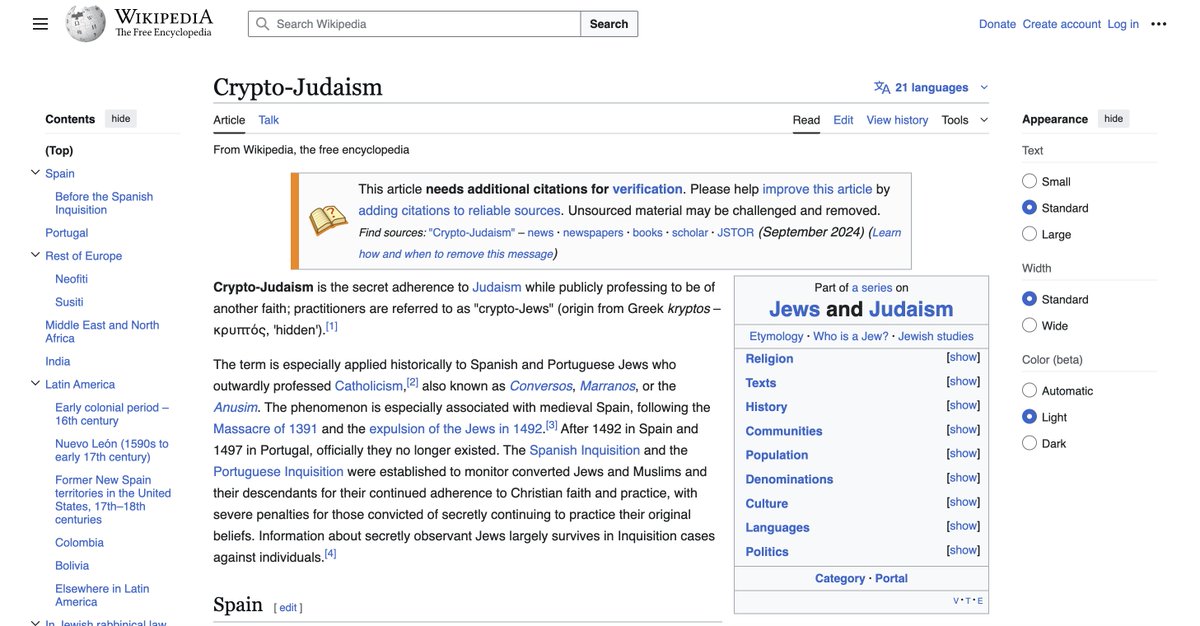This screenshot has height=626, width=1200.
Task: Open the Edit tab
Action: click(843, 120)
